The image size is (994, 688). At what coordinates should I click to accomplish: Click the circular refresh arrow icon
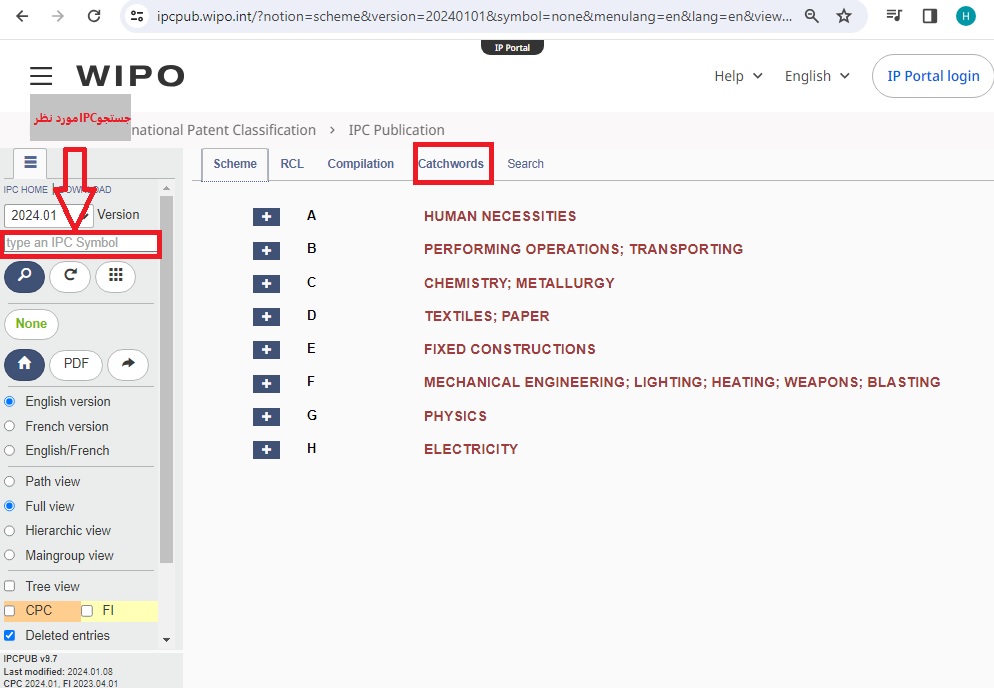[x=70, y=276]
